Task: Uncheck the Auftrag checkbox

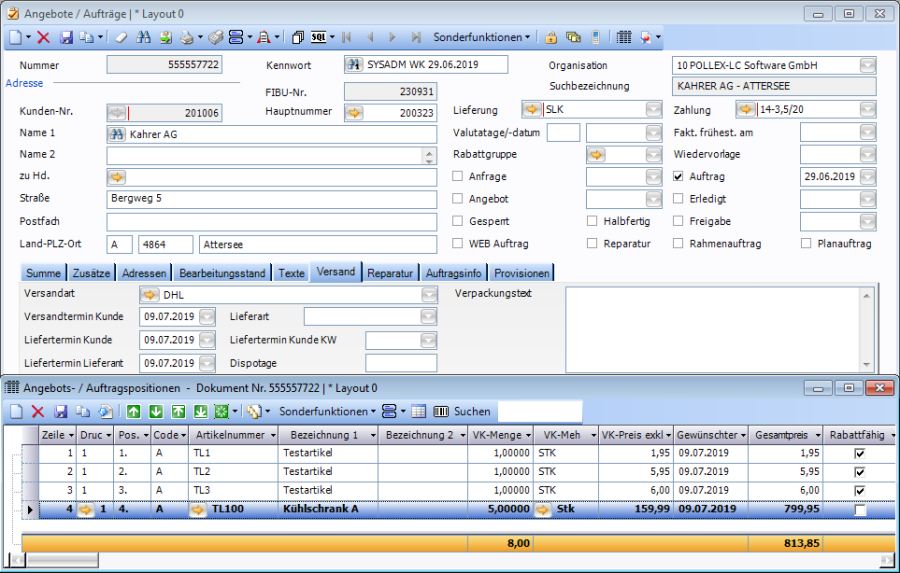Action: [678, 177]
